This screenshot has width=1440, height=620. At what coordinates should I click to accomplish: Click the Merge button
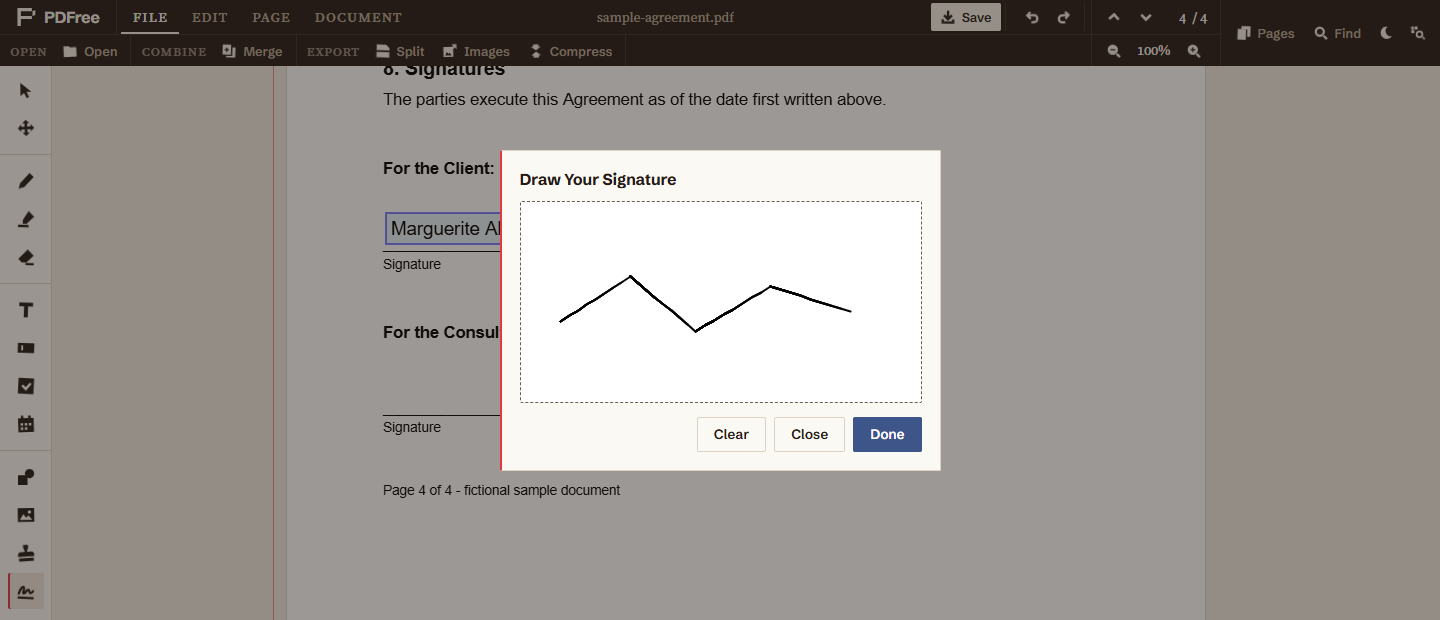click(252, 51)
